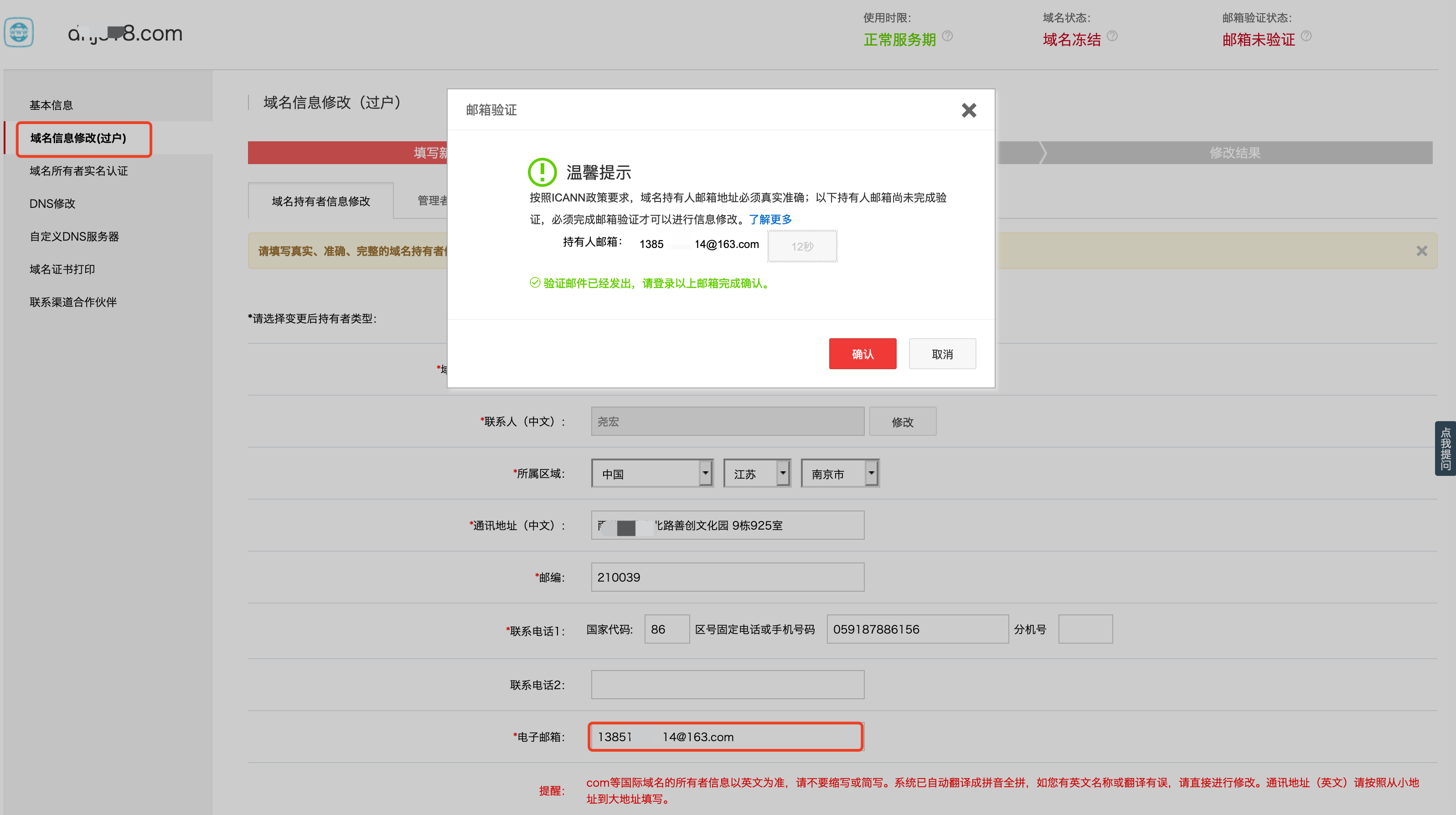Click green 验证邮件已经发出 confirmation message
This screenshot has height=815, width=1456.
pos(651,283)
